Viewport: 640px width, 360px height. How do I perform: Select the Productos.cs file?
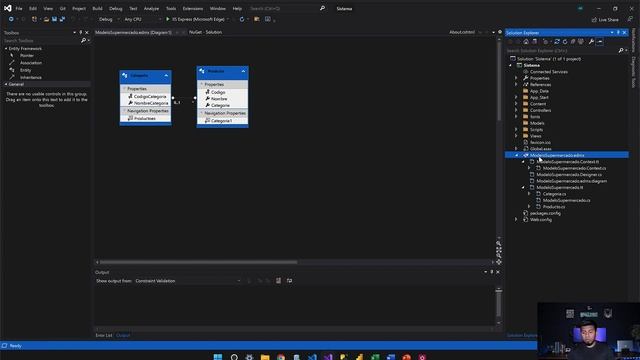pyautogui.click(x=554, y=207)
